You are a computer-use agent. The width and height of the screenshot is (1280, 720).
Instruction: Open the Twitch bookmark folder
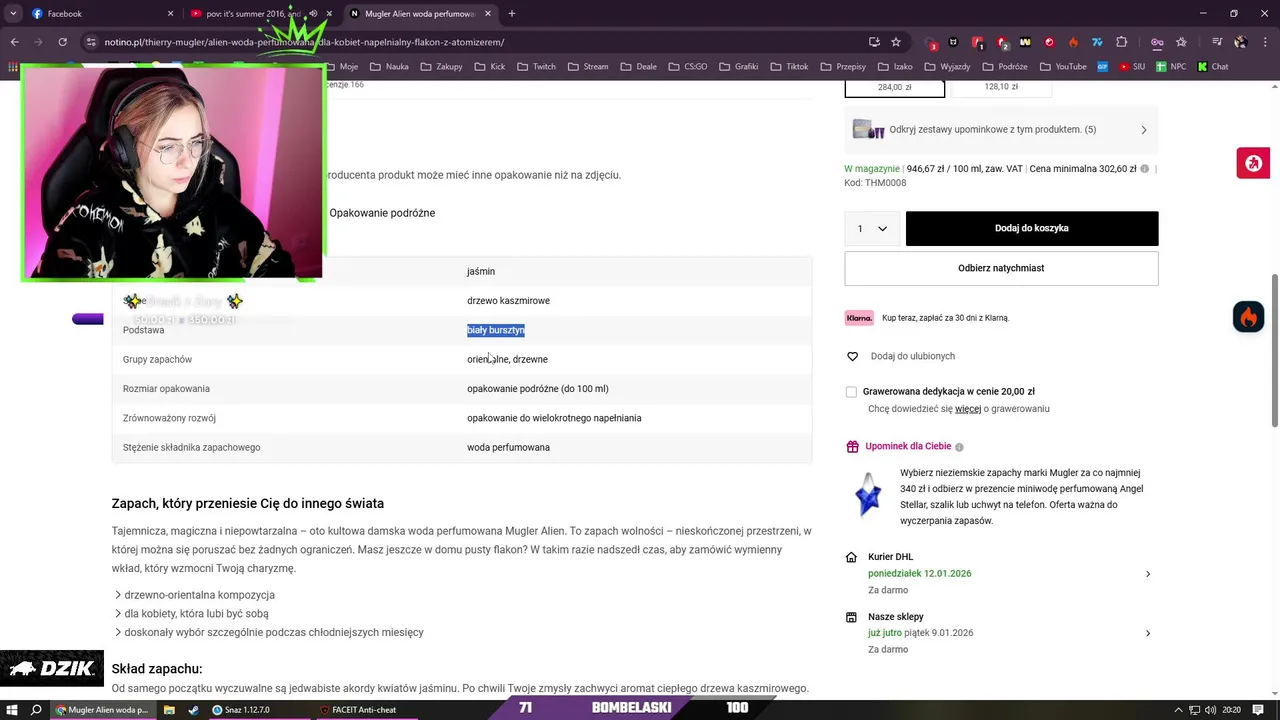point(536,67)
